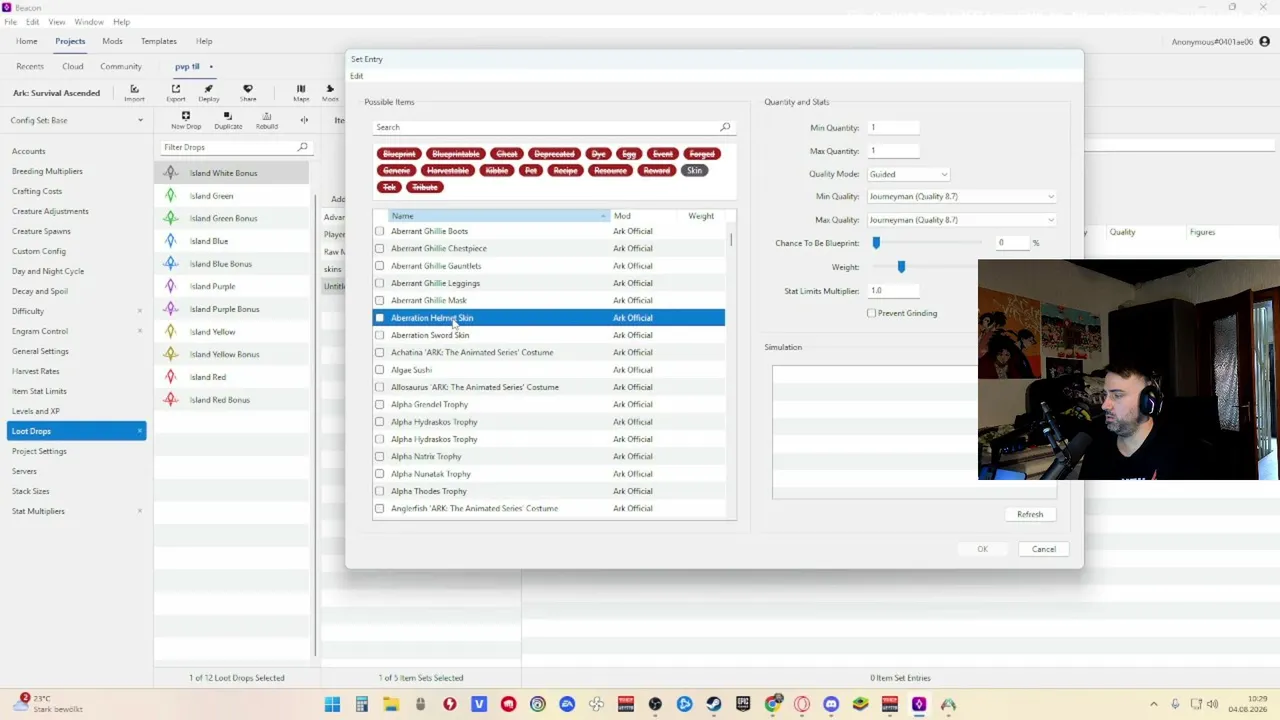1280x720 pixels.
Task: Open the File menu
Action: click(x=11, y=22)
